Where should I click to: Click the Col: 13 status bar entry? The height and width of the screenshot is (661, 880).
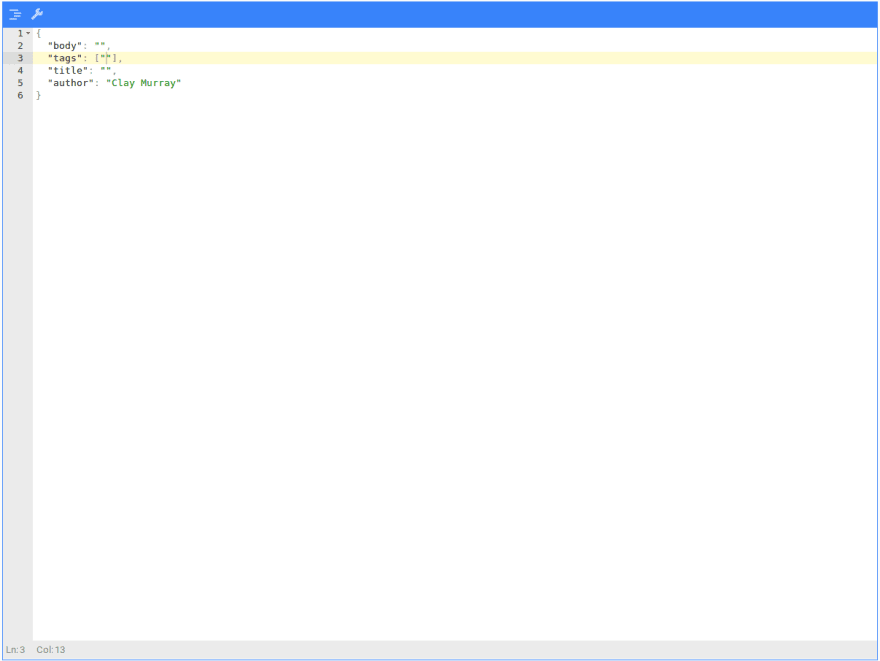coord(51,649)
